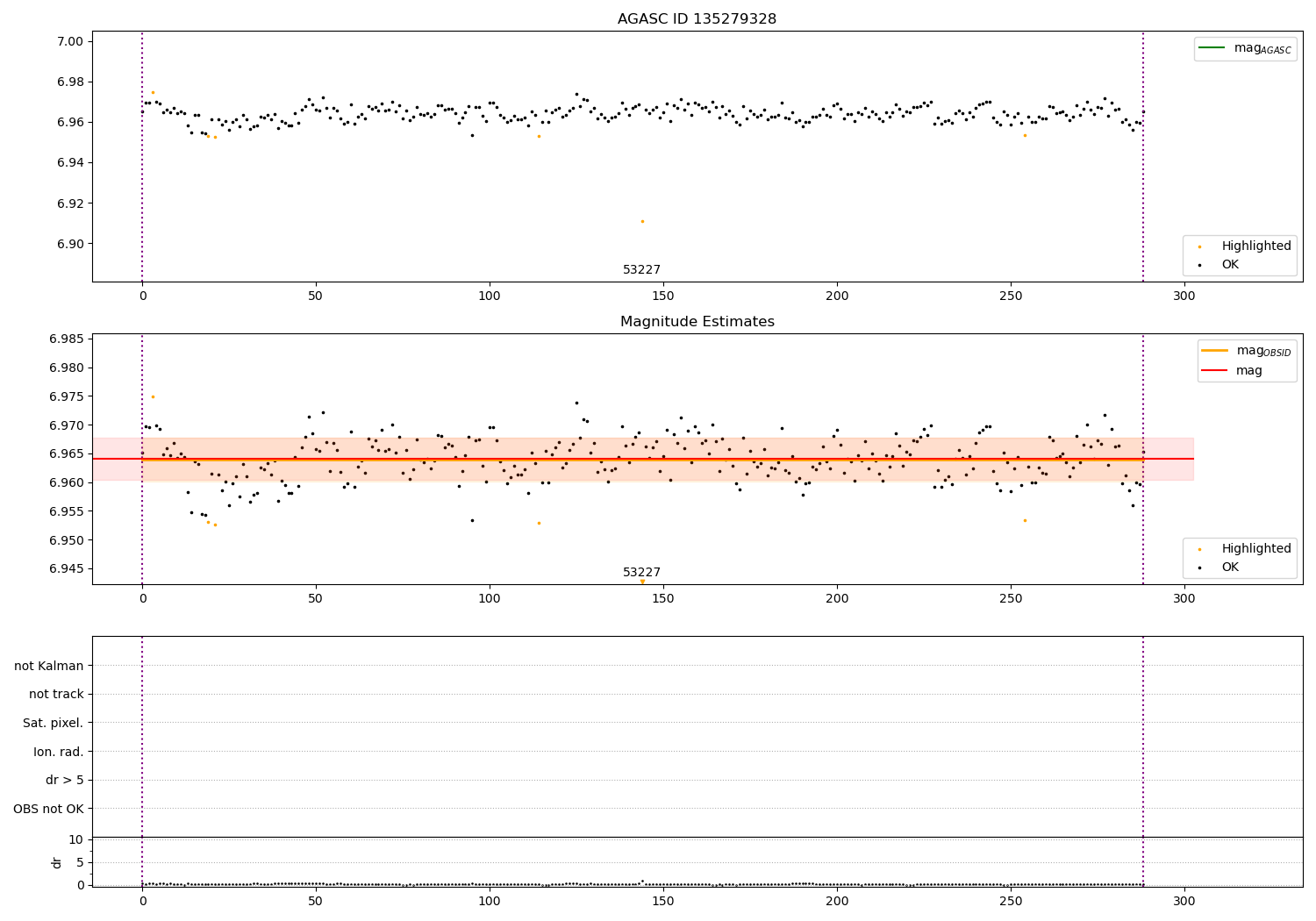Click the 6.950 y-axis tick label
The height and width of the screenshot is (921, 1316).
coord(67,540)
